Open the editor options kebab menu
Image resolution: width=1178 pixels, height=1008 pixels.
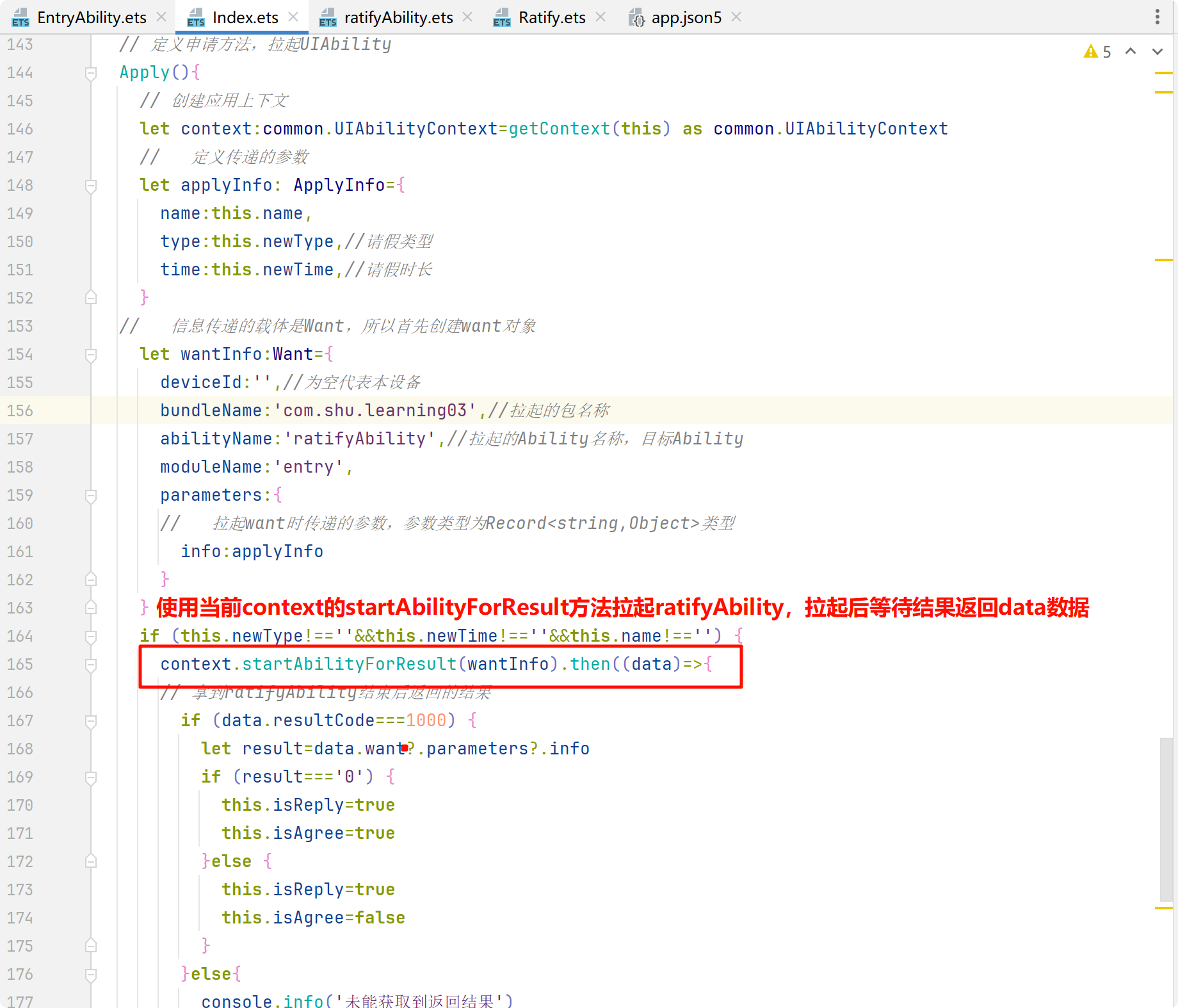coord(1158,17)
